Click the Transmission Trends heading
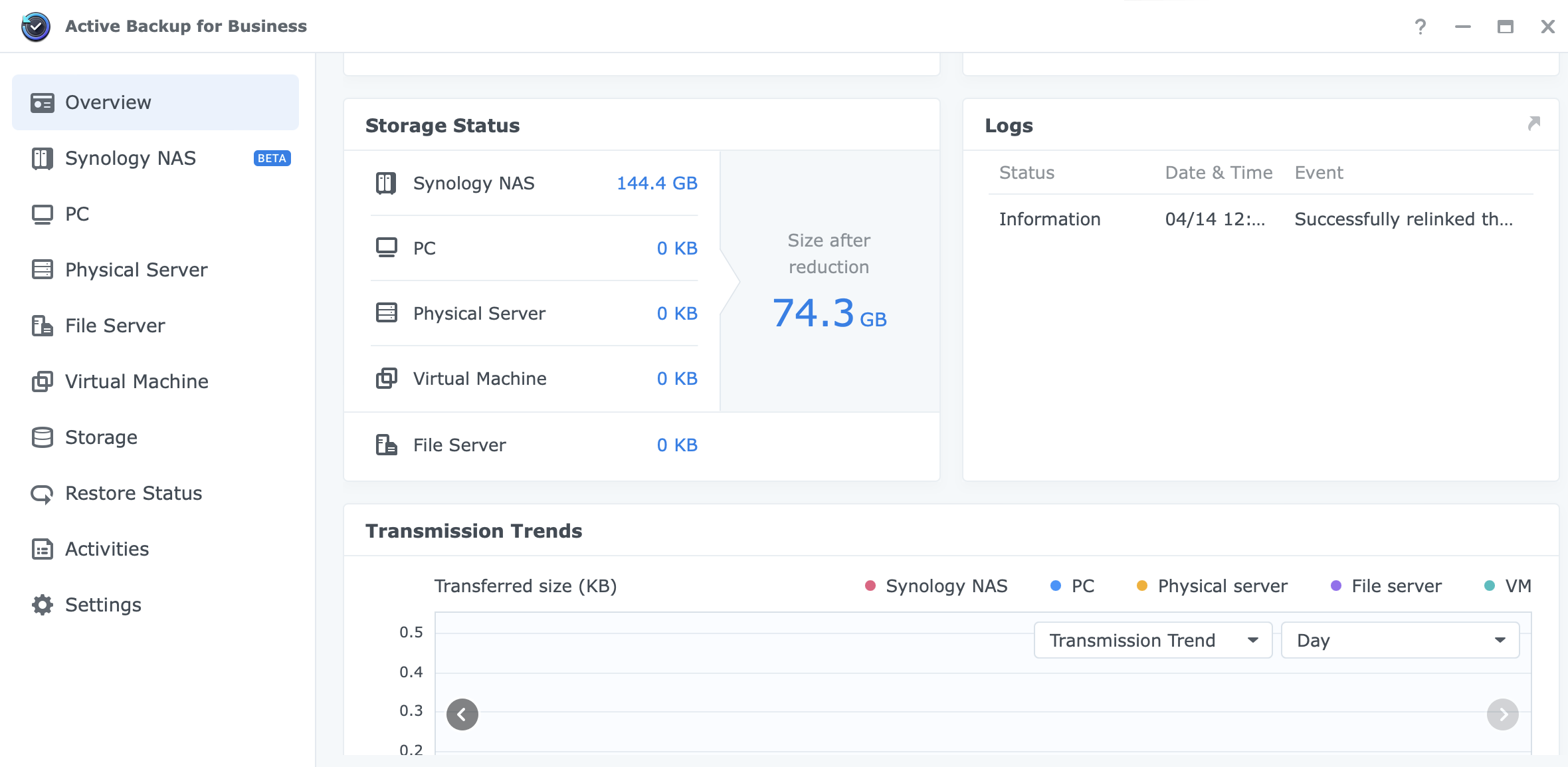This screenshot has height=767, width=1568. [x=474, y=531]
